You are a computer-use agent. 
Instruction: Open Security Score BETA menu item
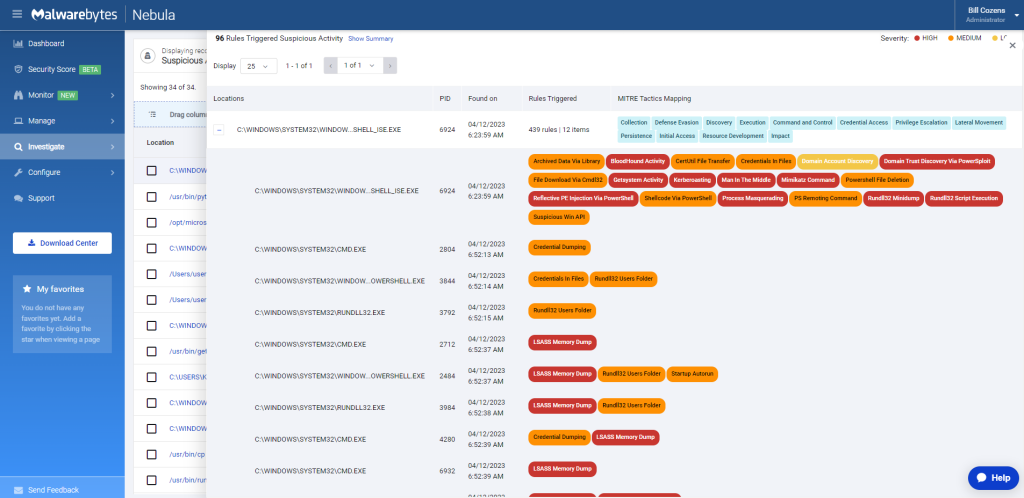(x=62, y=69)
